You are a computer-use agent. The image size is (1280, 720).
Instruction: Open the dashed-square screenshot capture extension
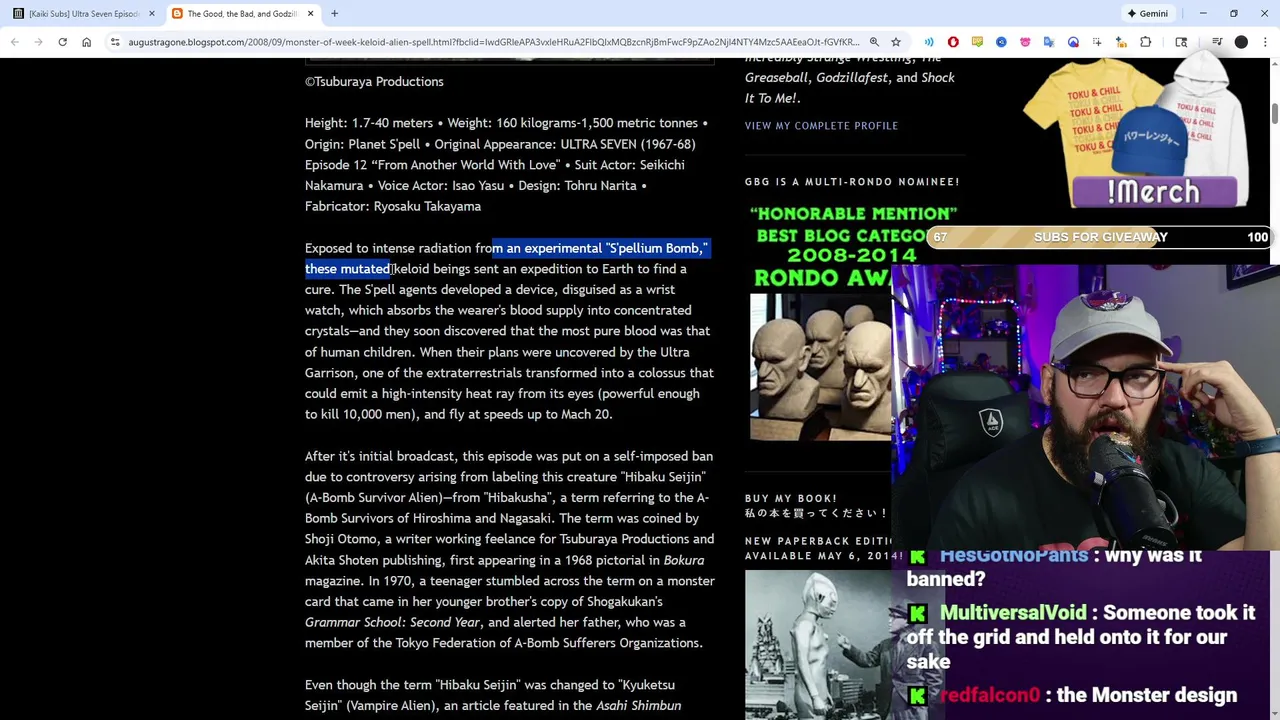pos(1097,42)
